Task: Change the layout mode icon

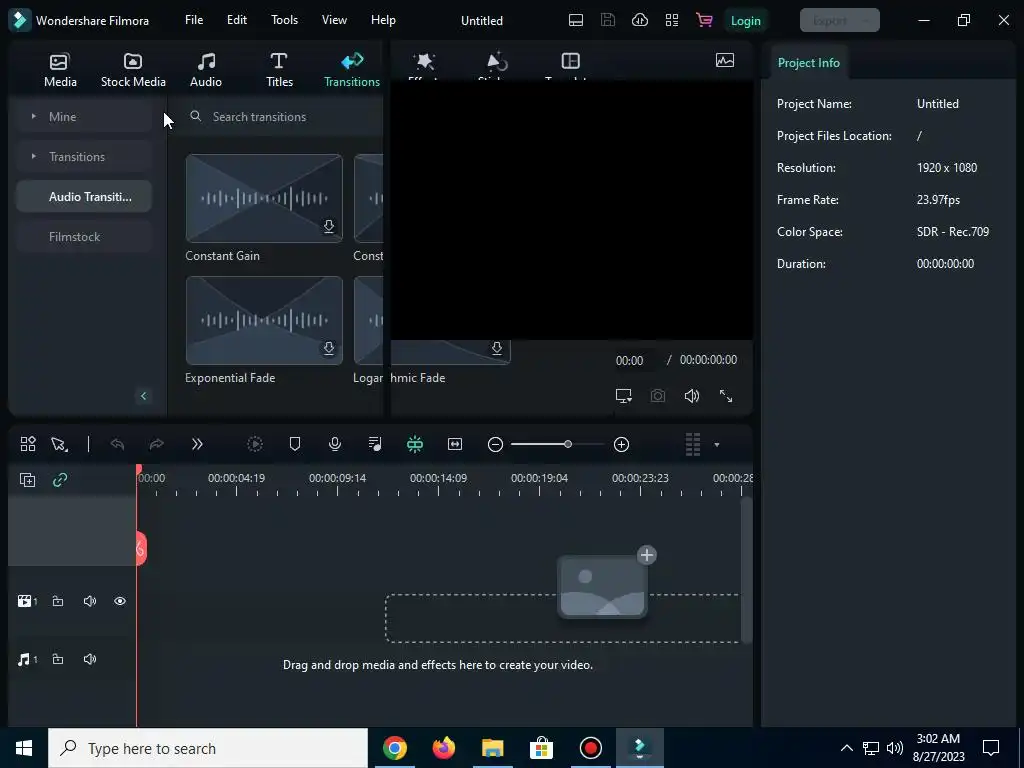Action: pyautogui.click(x=576, y=20)
